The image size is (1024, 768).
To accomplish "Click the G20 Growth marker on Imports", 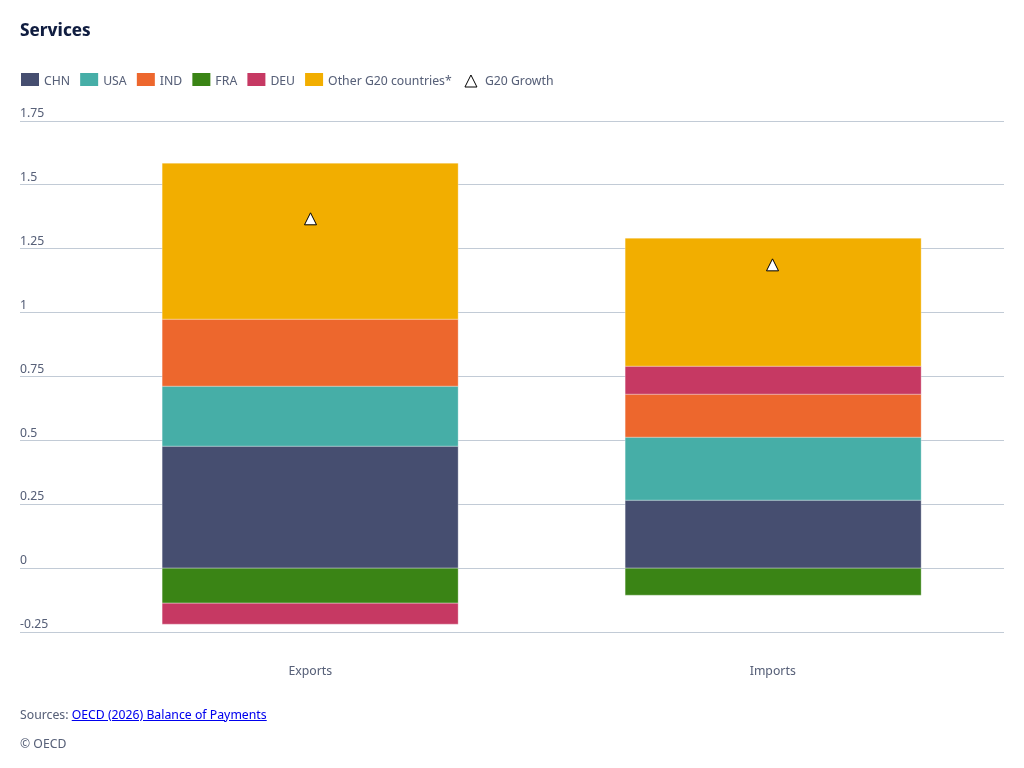I will (x=772, y=265).
